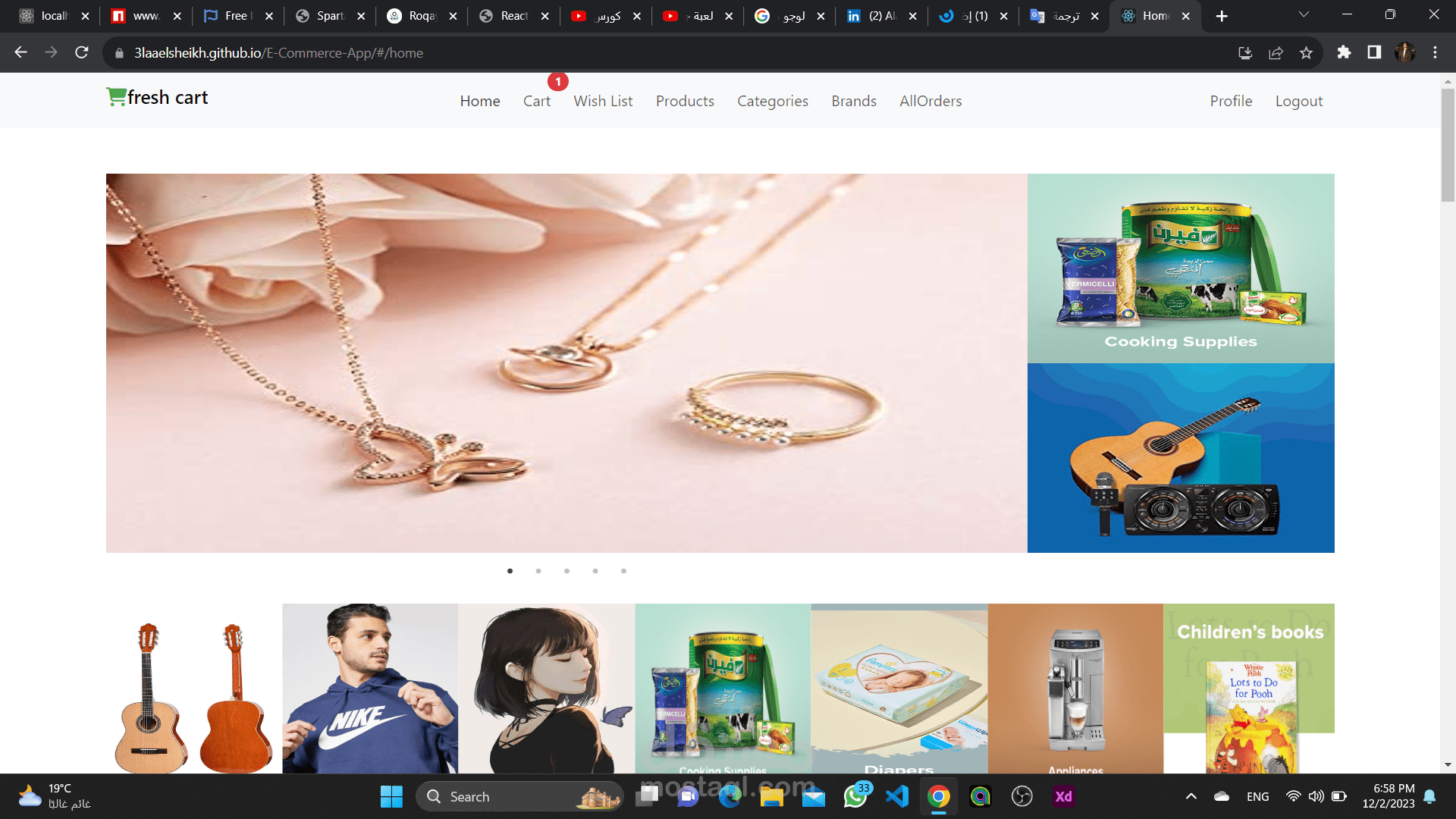Screen dimensions: 1456x819
Task: Go back with browser back arrow
Action: click(20, 52)
